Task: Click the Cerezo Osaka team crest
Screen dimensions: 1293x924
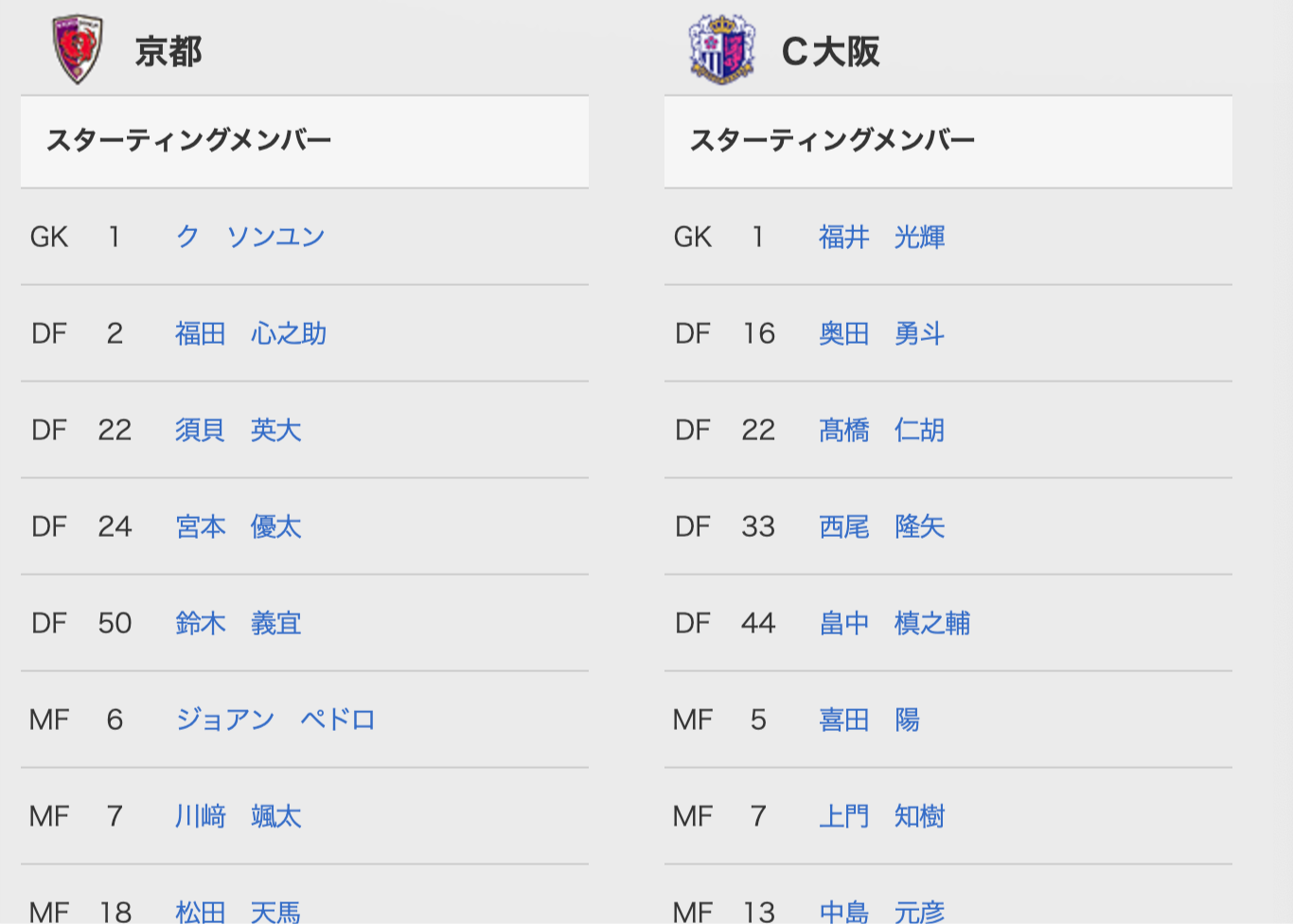Action: point(722,49)
